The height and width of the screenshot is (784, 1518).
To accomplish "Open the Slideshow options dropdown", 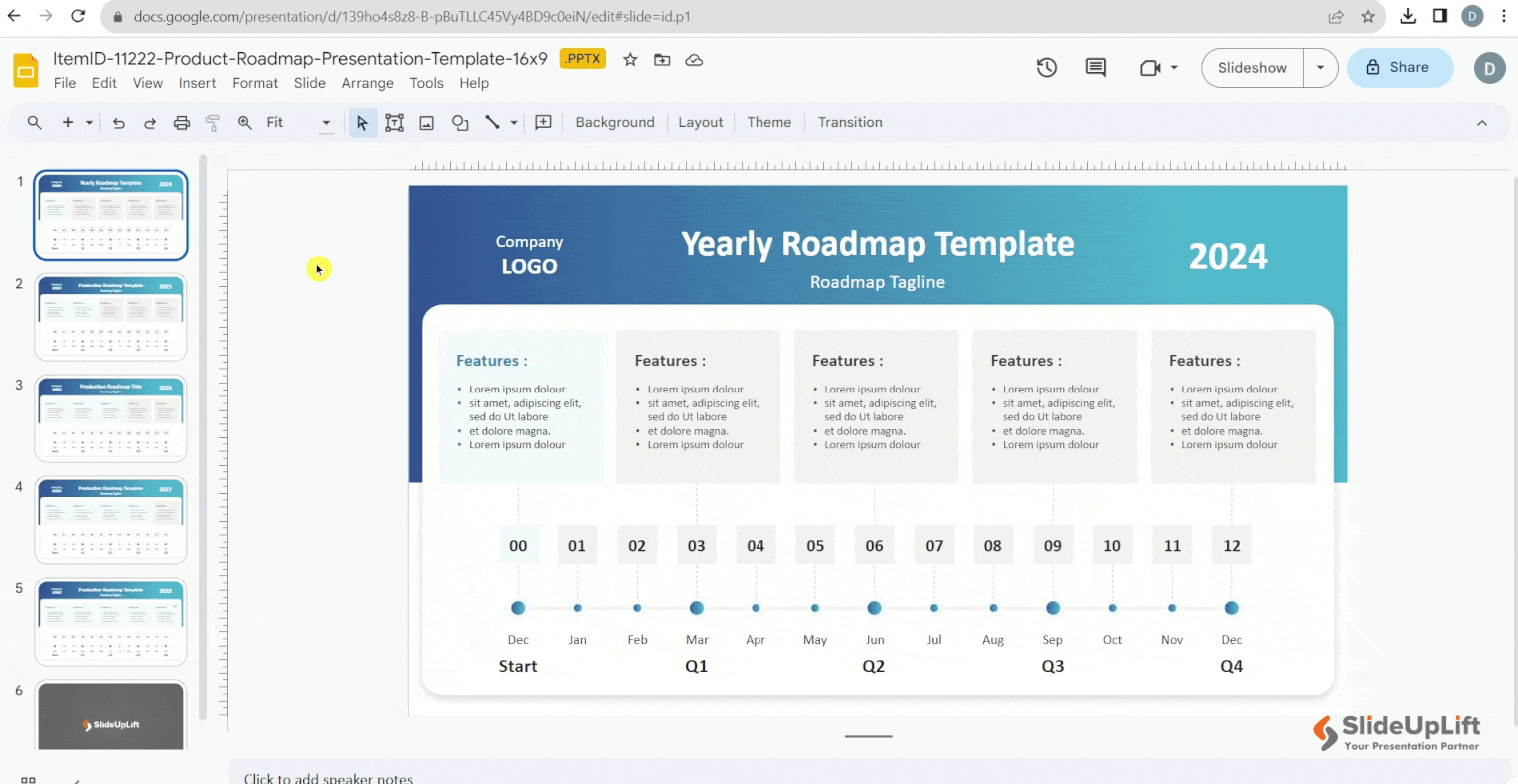I will [1321, 67].
